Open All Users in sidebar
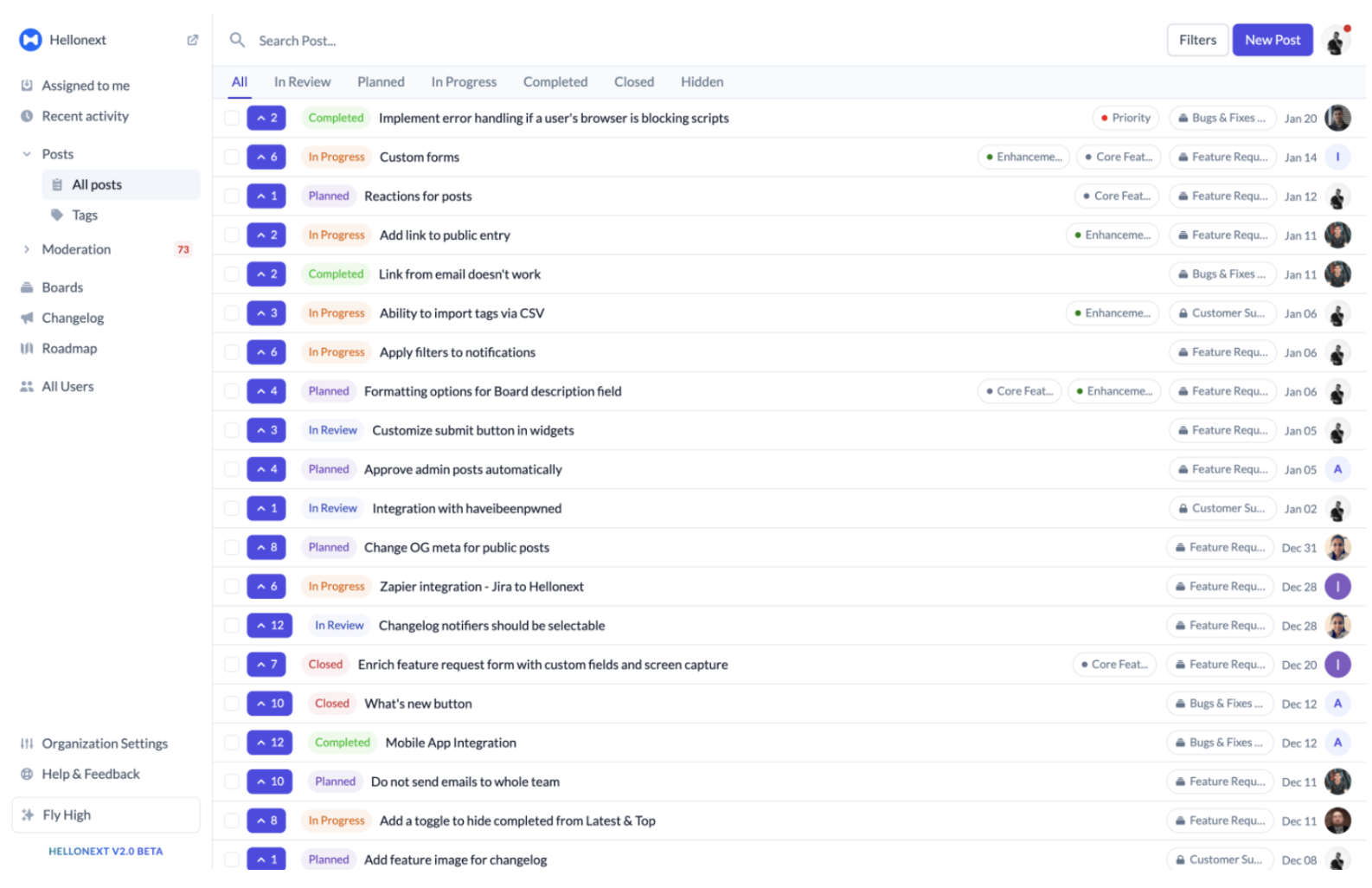The width and height of the screenshot is (1372, 888). coord(67,386)
